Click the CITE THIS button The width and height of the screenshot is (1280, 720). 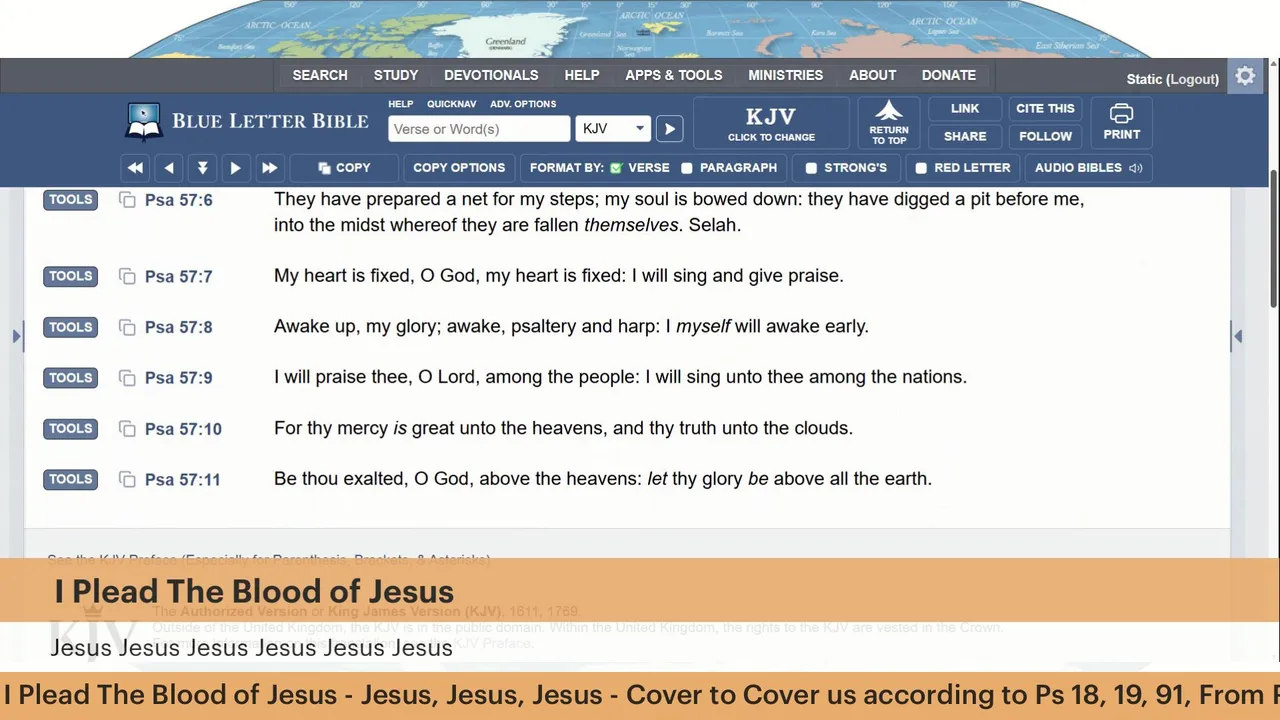point(1045,109)
